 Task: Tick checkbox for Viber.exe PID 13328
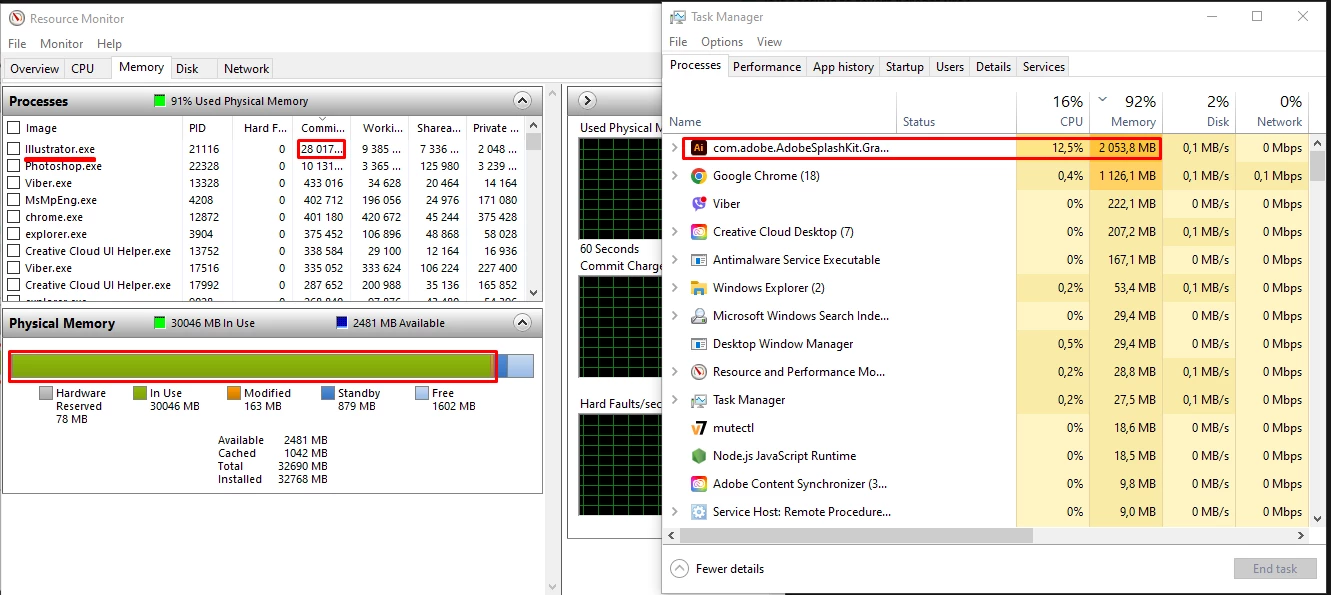[x=14, y=183]
